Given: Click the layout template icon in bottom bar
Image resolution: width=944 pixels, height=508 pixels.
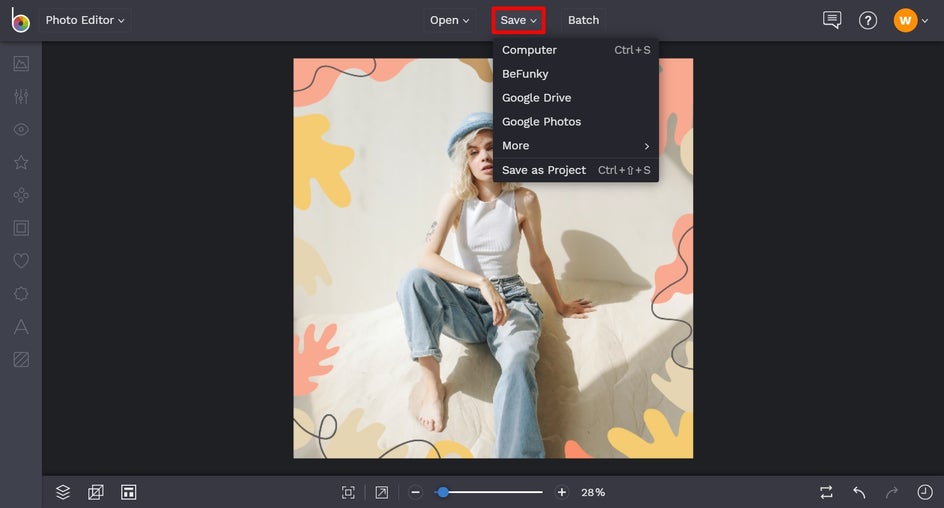Looking at the screenshot, I should click(x=128, y=492).
